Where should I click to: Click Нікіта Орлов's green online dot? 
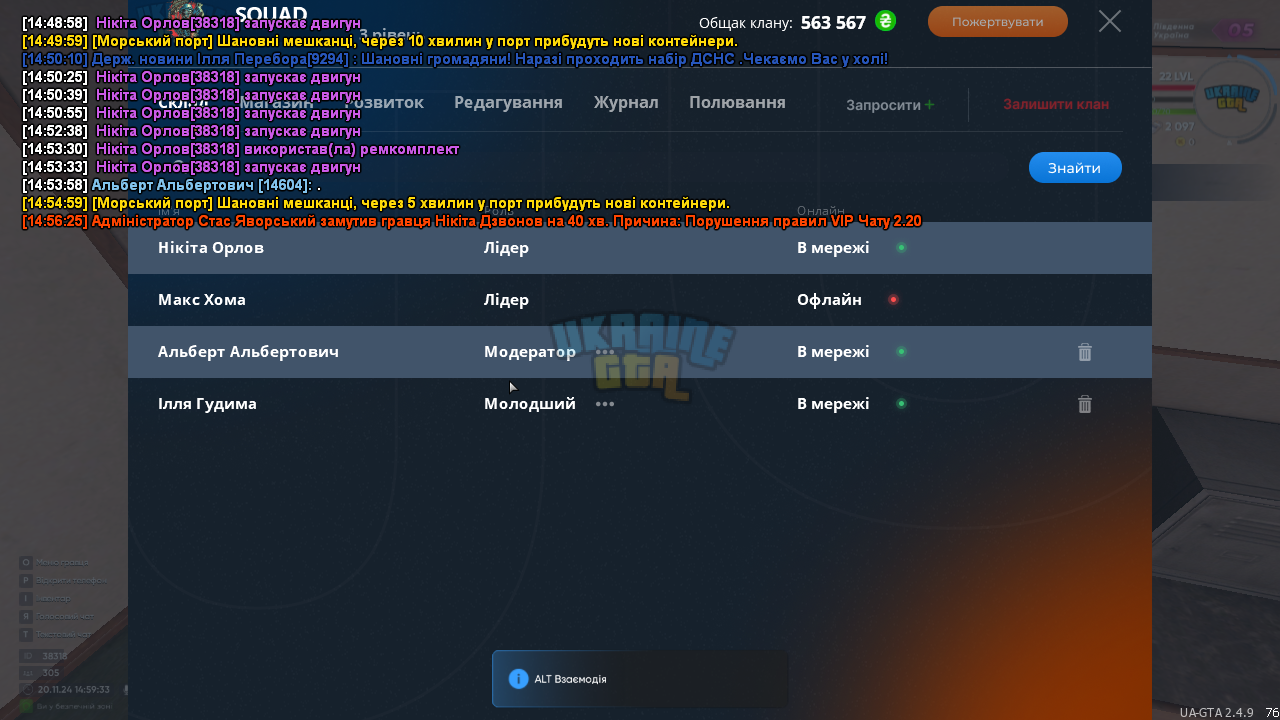tap(901, 248)
